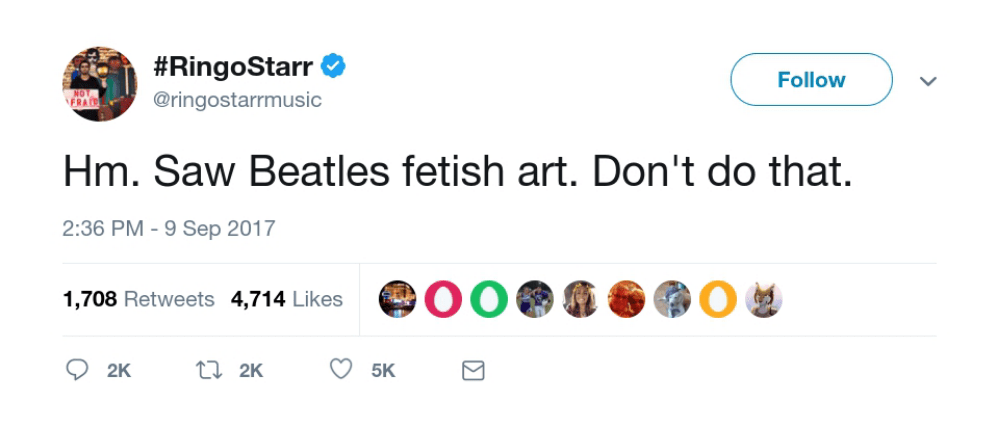Open the pink egg liker avatar
Viewport: 999px width, 430px height.
tap(443, 299)
